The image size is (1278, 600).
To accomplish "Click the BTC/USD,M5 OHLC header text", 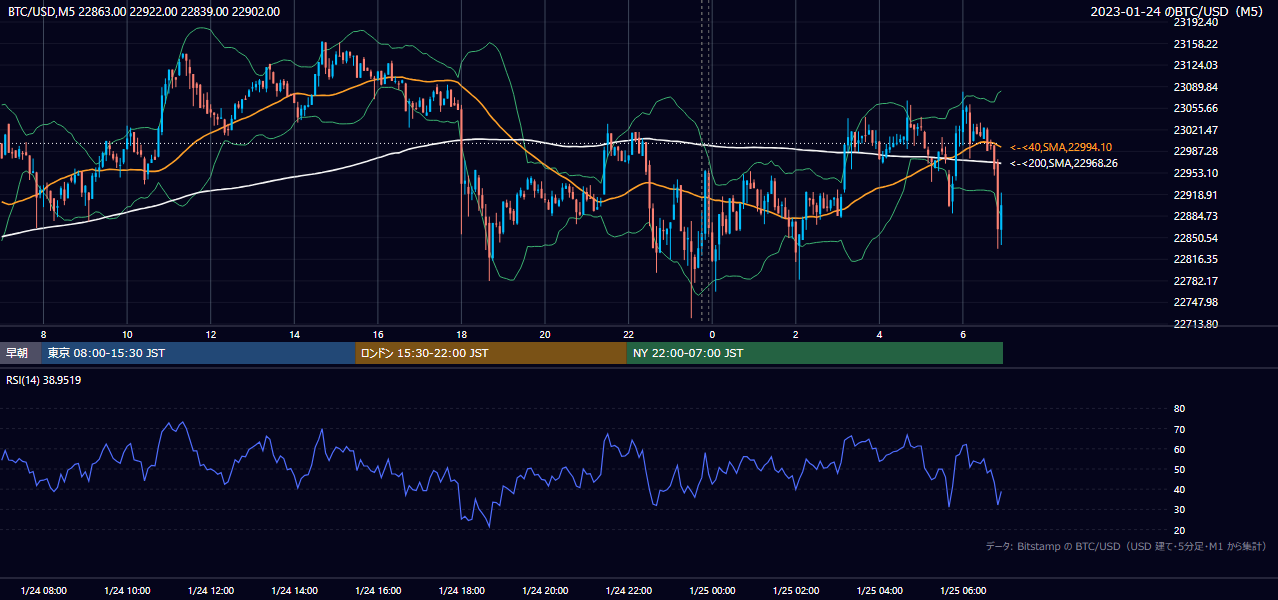I will 144,12.
